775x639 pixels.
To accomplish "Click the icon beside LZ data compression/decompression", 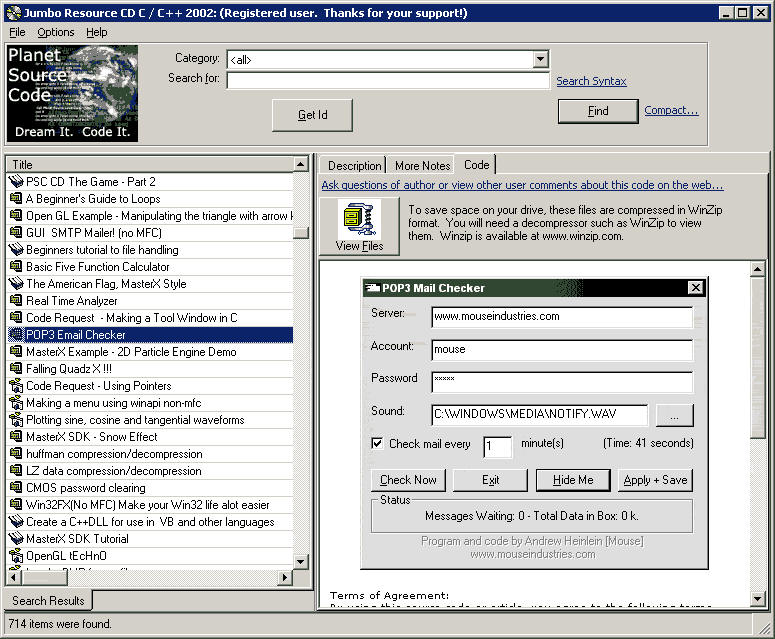I will [16, 470].
